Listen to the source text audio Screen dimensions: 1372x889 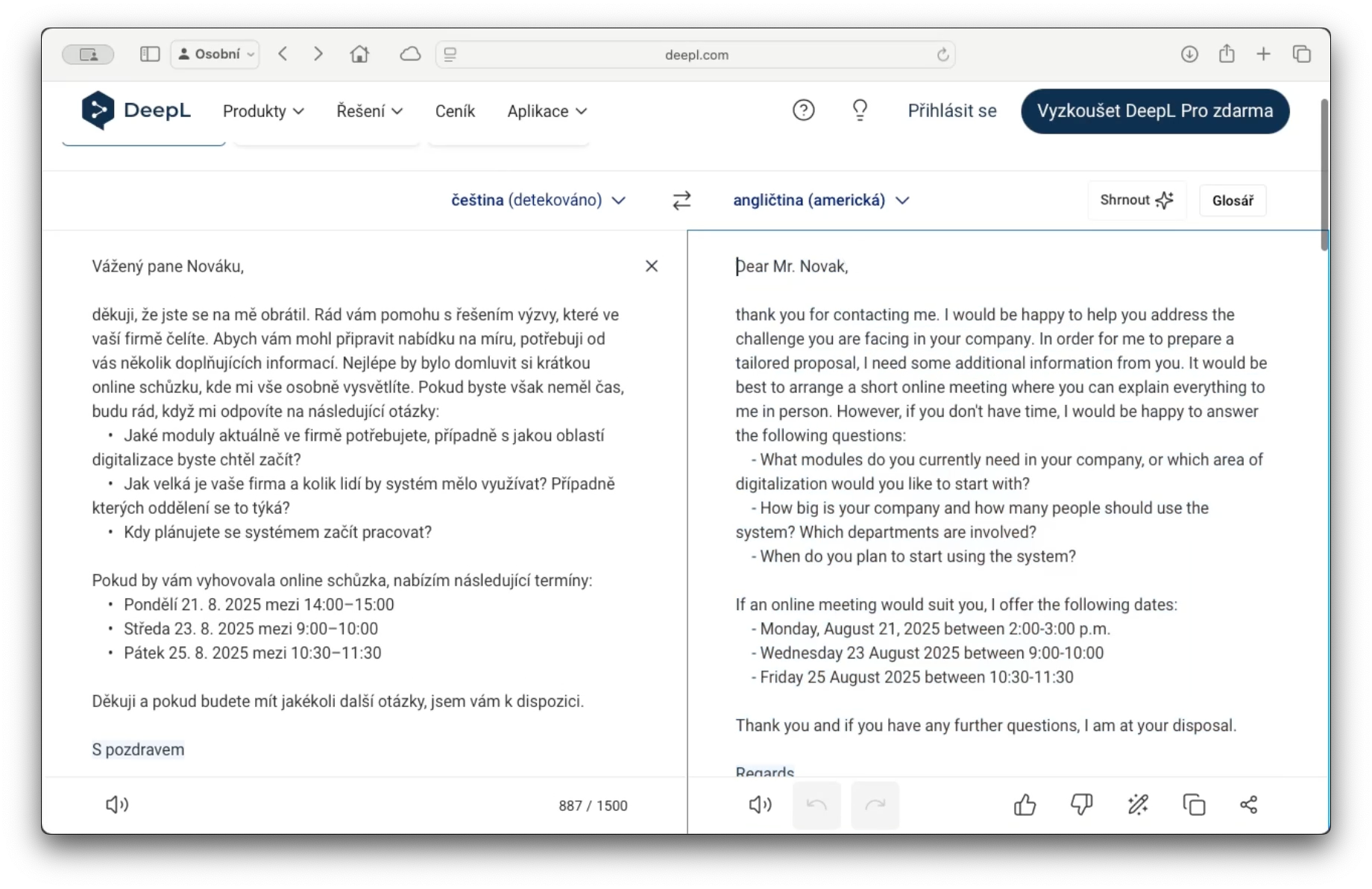pos(117,805)
